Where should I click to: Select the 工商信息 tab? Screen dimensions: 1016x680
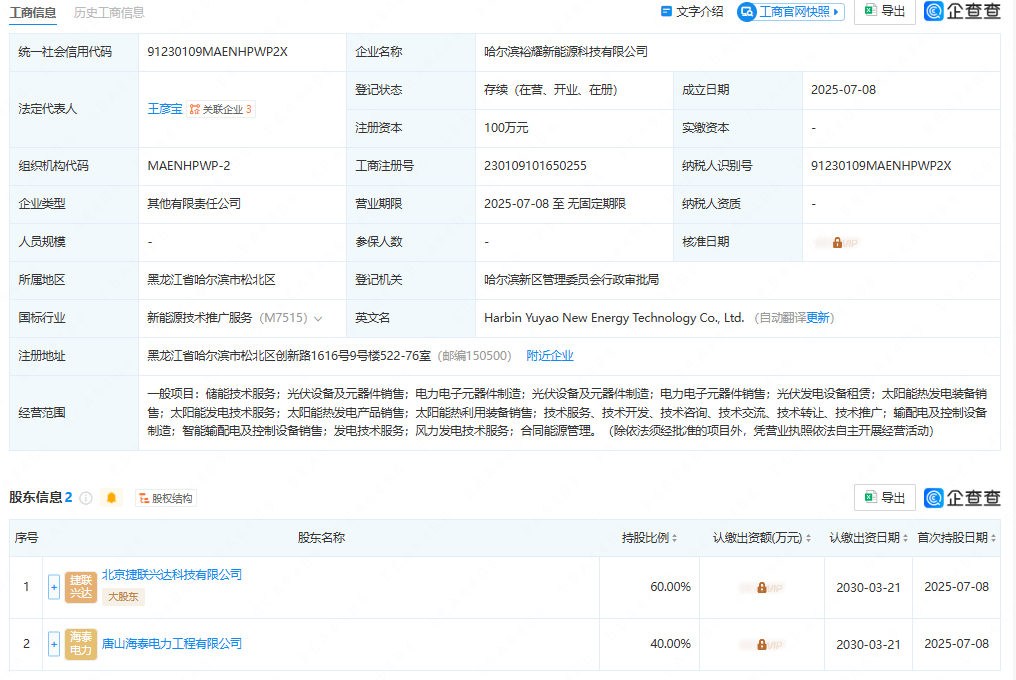click(x=33, y=12)
